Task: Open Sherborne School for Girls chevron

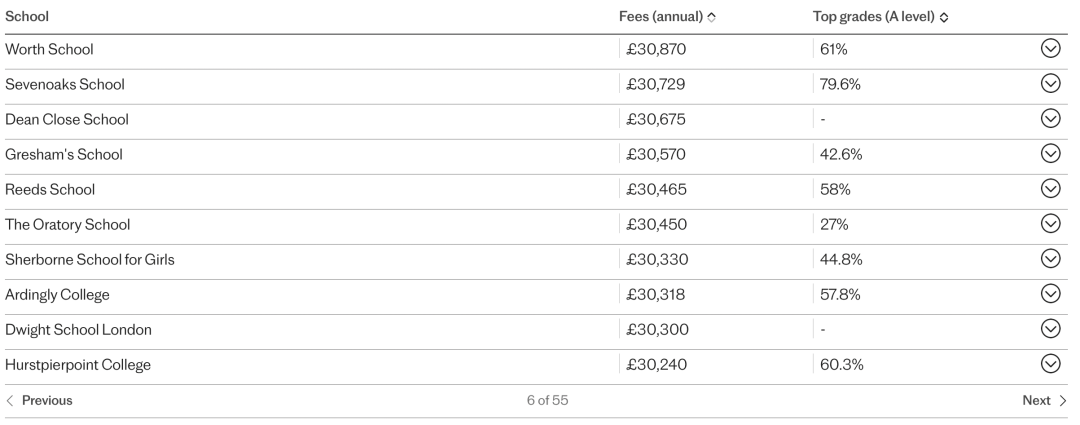Action: [1050, 258]
